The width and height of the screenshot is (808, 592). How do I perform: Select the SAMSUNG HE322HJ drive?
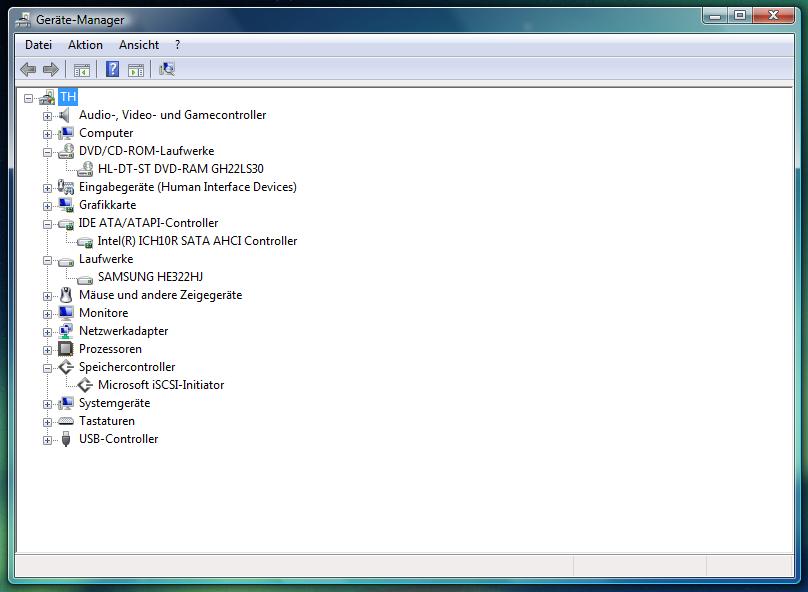[150, 277]
